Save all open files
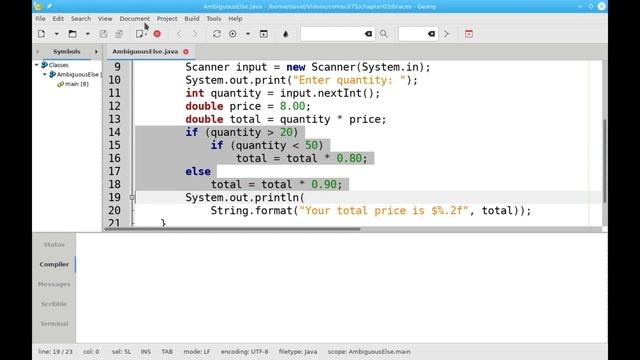Image resolution: width=640 pixels, height=360 pixels. tap(119, 34)
